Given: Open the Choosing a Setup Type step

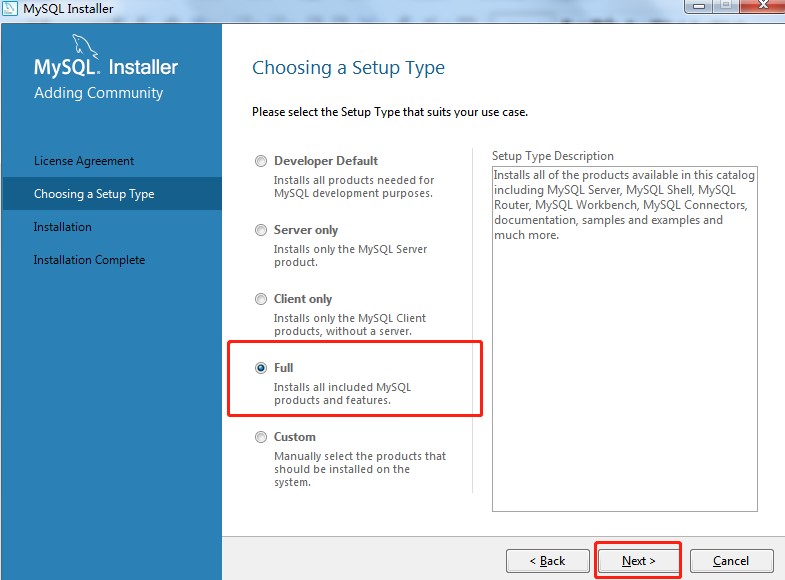Looking at the screenshot, I should pyautogui.click(x=112, y=194).
